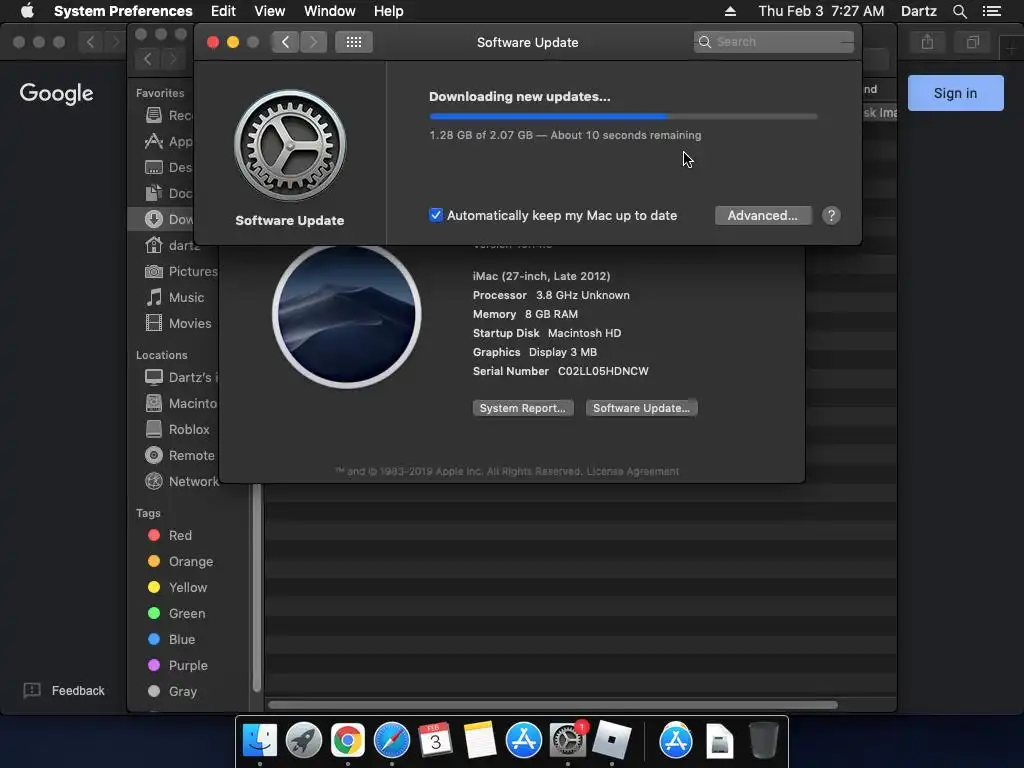
Task: Go forward in Software Update window
Action: pos(313,42)
